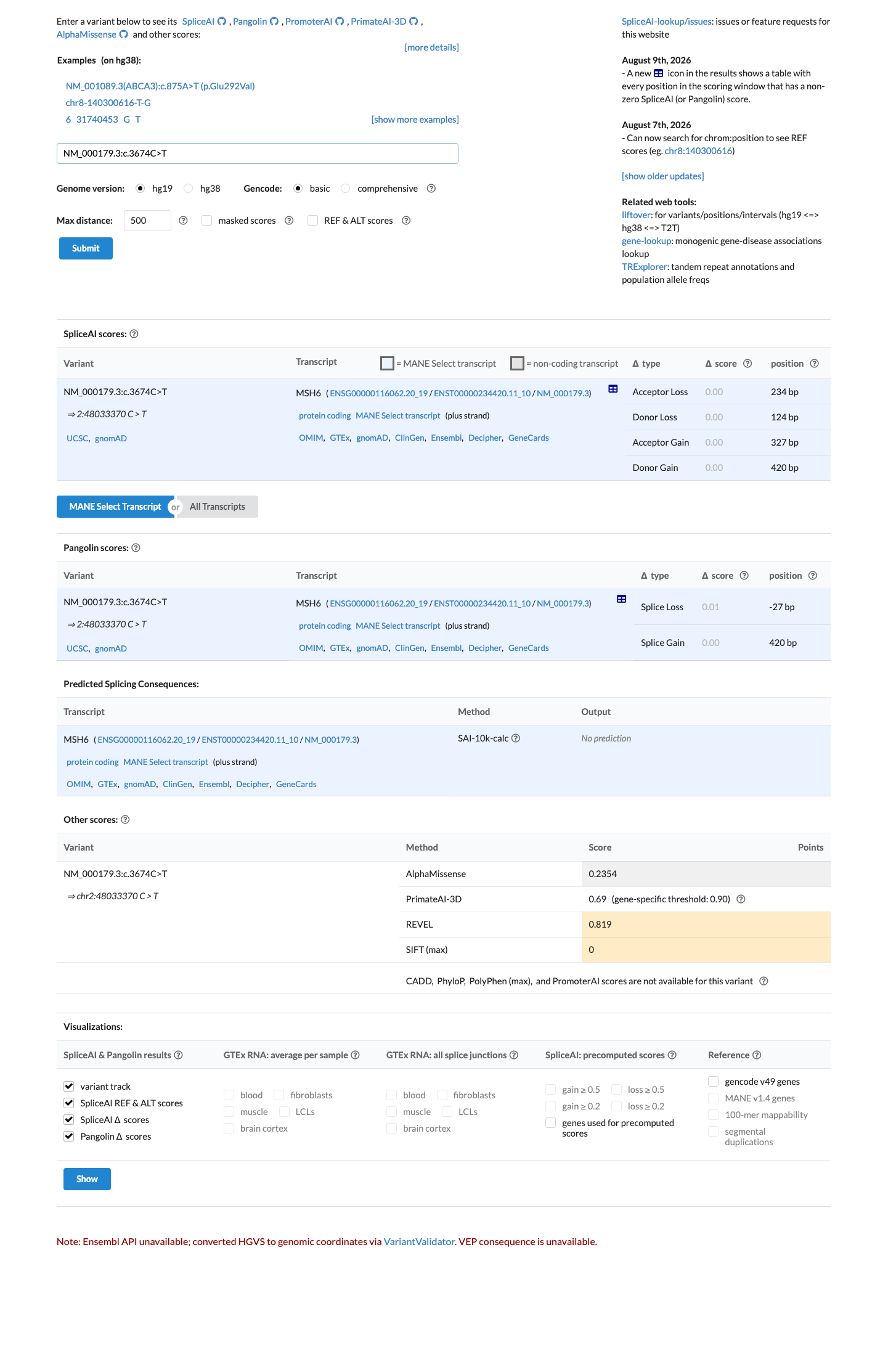896x1356 pixels.
Task: Click help icon by GTEx RNA average per sample
Action: coord(356,1055)
